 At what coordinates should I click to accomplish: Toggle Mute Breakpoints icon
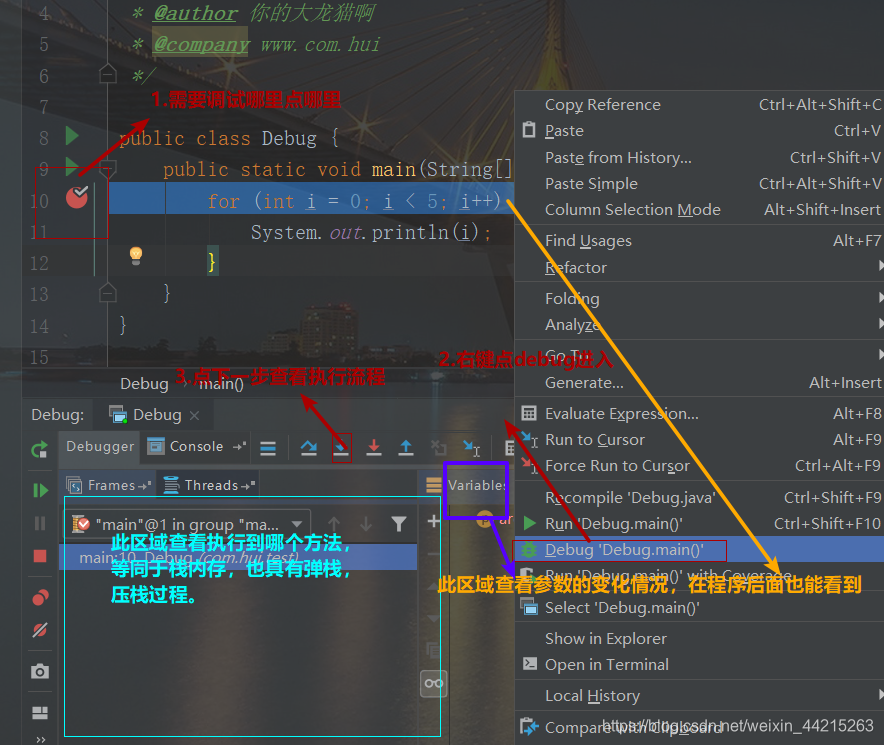pos(40,630)
